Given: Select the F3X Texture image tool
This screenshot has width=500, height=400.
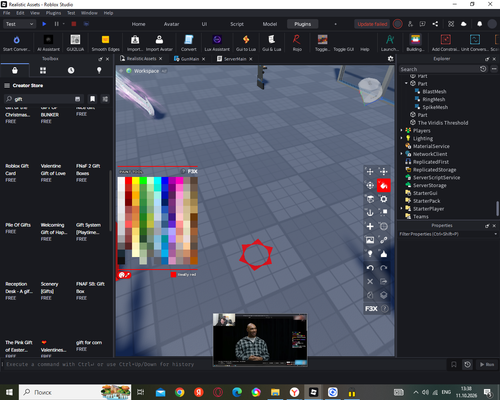Looking at the screenshot, I should 370,240.
